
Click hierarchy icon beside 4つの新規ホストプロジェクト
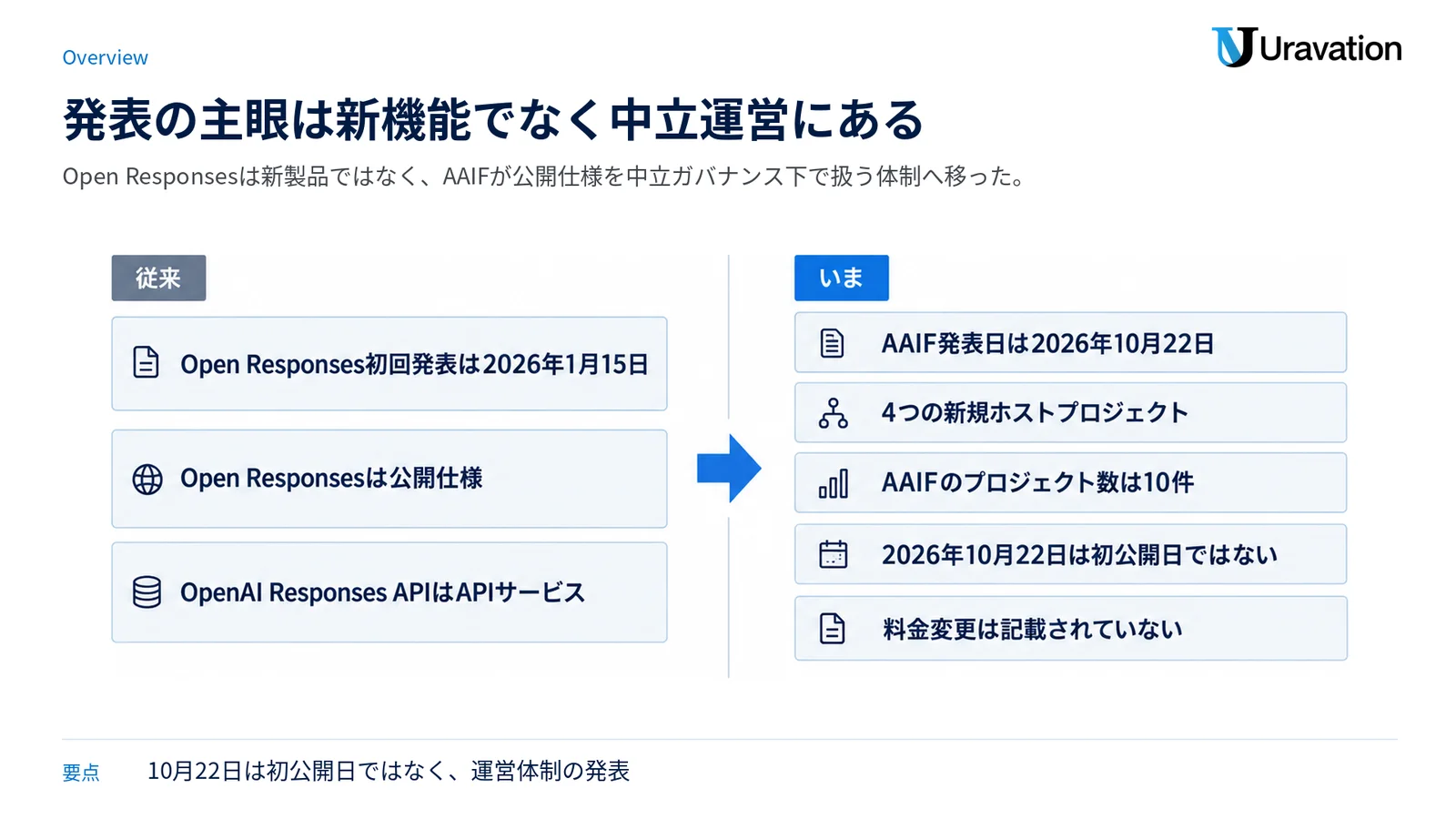point(833,413)
